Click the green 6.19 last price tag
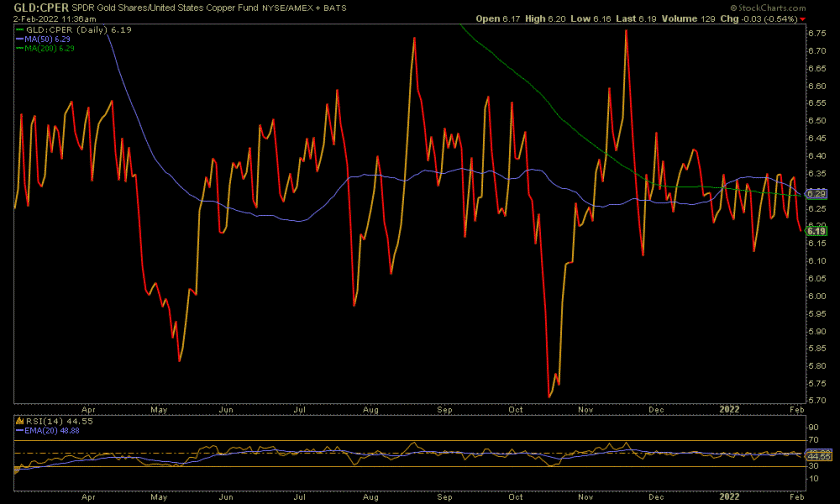 [x=815, y=231]
